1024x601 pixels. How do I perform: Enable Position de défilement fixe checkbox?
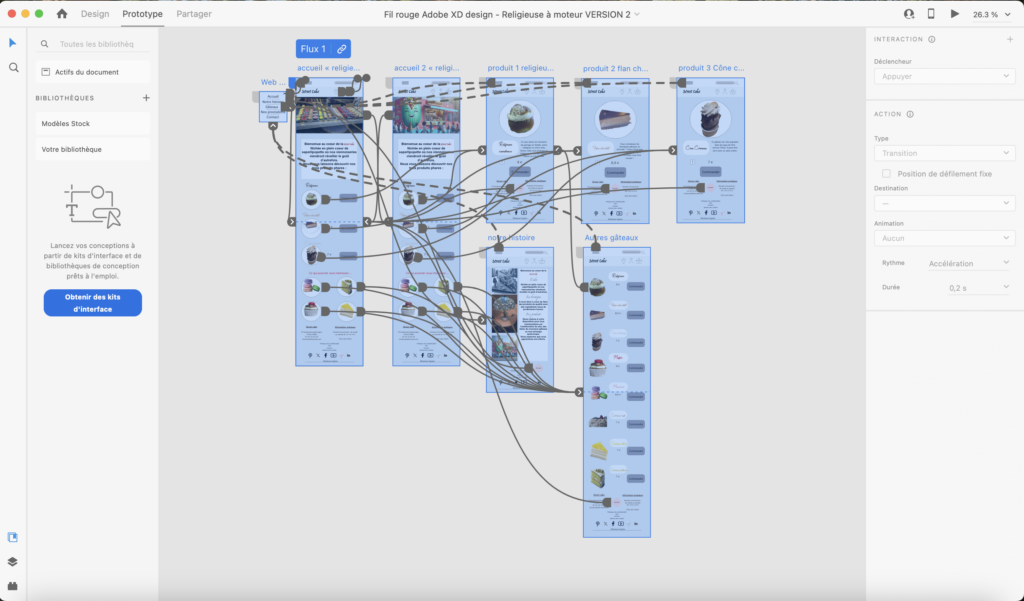click(886, 173)
